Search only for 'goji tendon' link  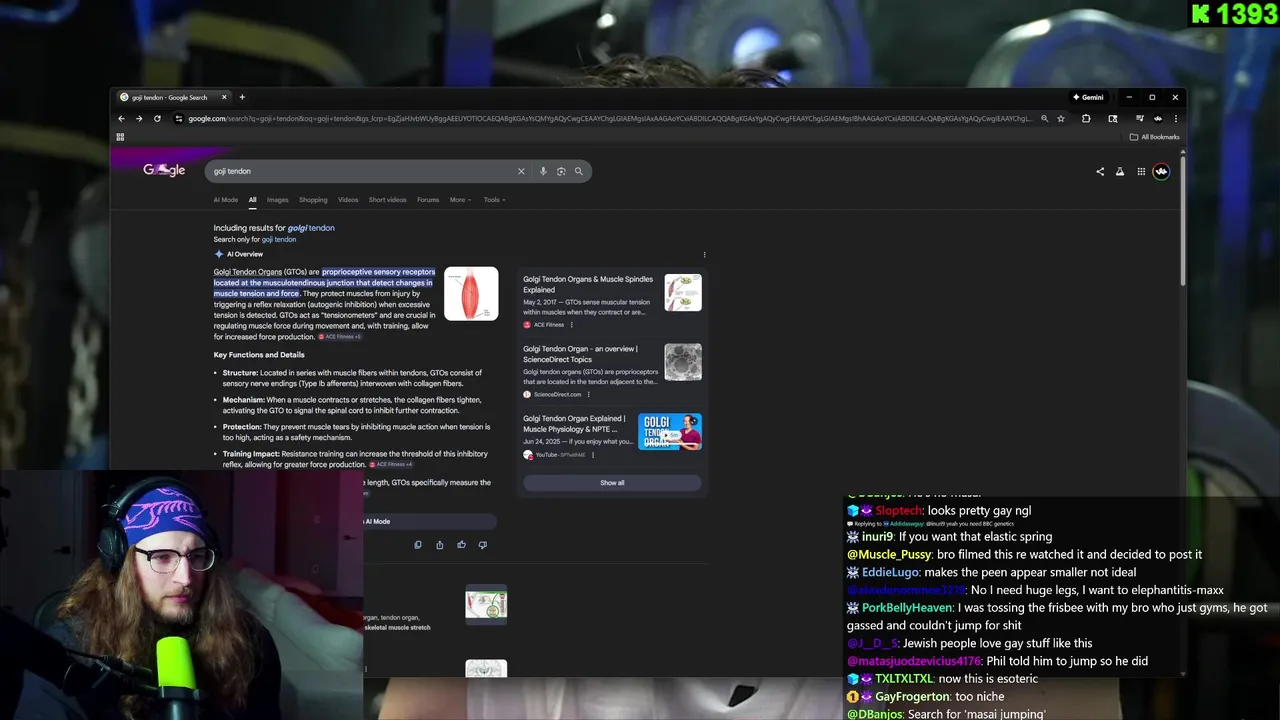[x=279, y=240]
